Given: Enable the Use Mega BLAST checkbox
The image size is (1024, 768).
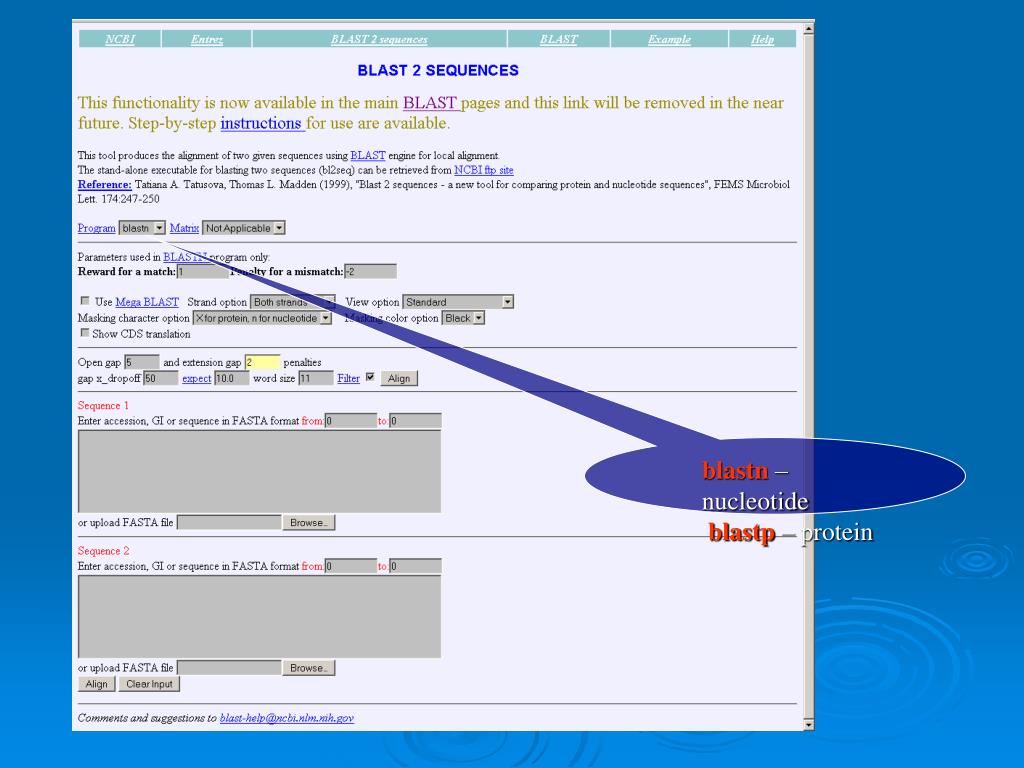Looking at the screenshot, I should pos(85,301).
